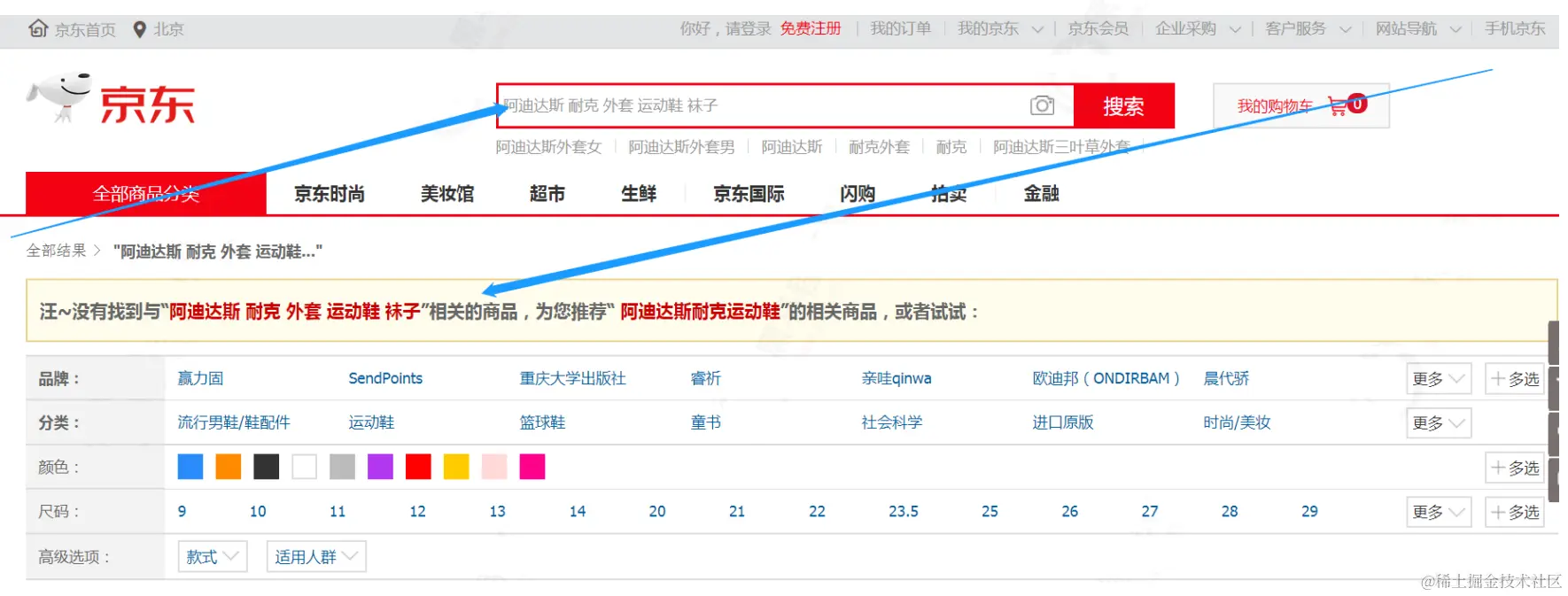Select brand 亲哇qinwa

897,378
